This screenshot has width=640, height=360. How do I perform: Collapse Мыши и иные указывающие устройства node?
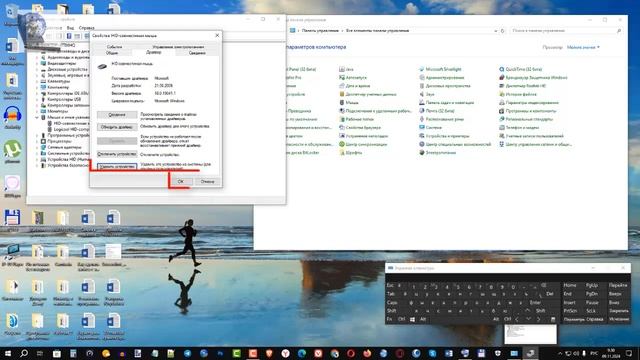[x=37, y=117]
